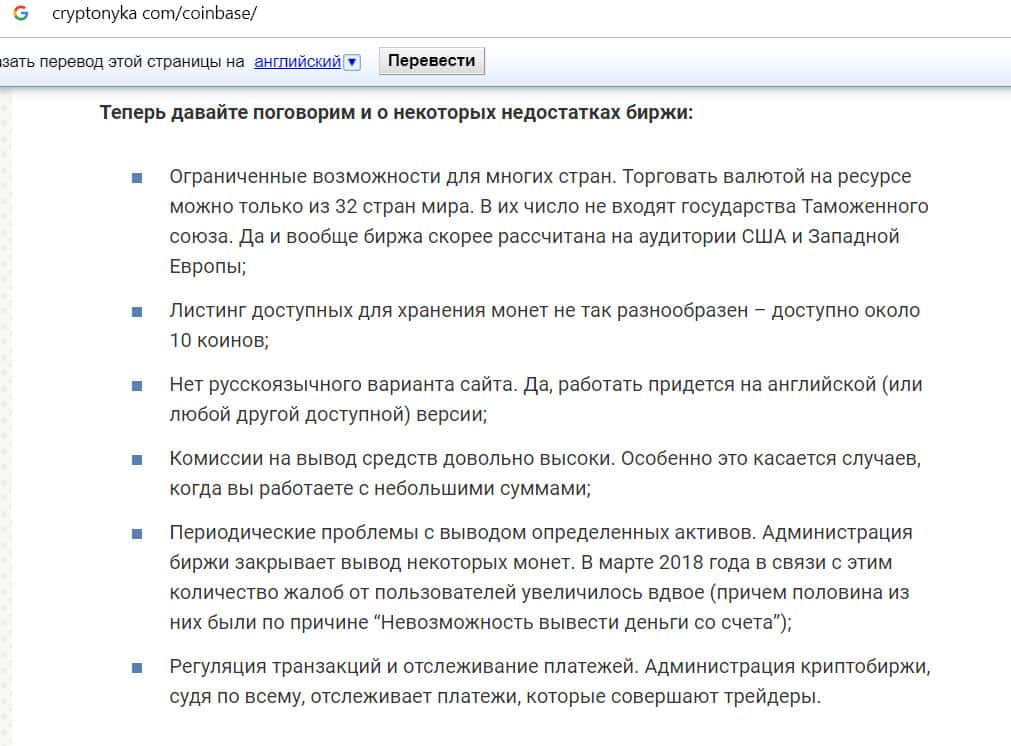Click the text about "любой другой доступной" version

pos(329,414)
